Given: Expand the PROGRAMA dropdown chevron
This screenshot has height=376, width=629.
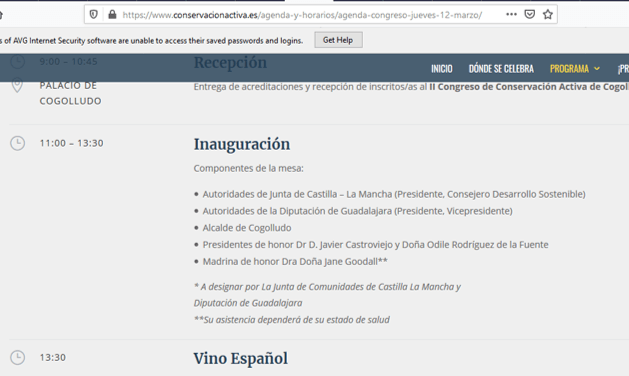Looking at the screenshot, I should (597, 69).
